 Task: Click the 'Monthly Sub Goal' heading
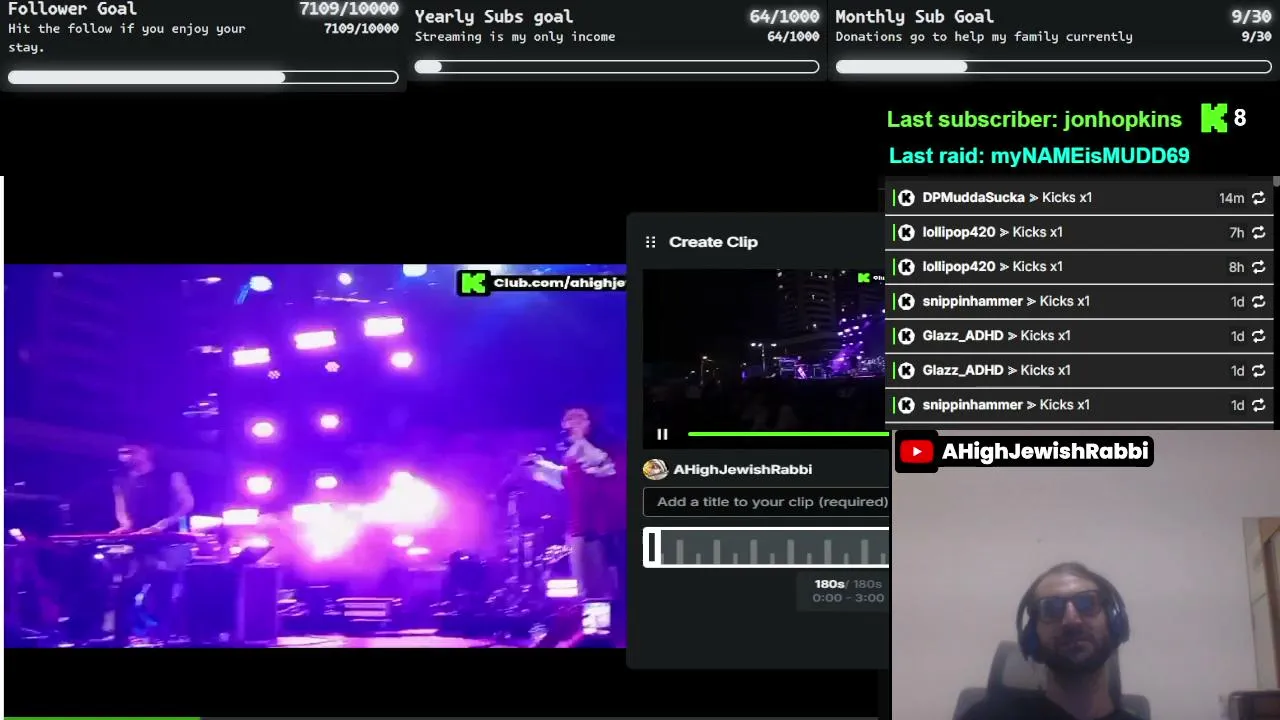click(914, 17)
